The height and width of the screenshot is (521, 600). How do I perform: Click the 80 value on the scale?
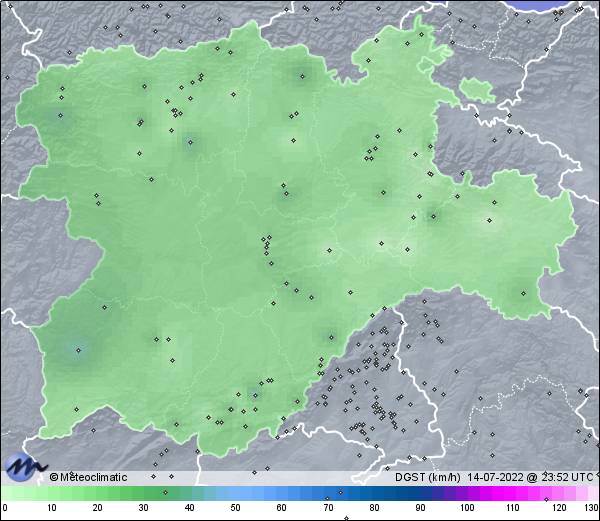pos(374,508)
